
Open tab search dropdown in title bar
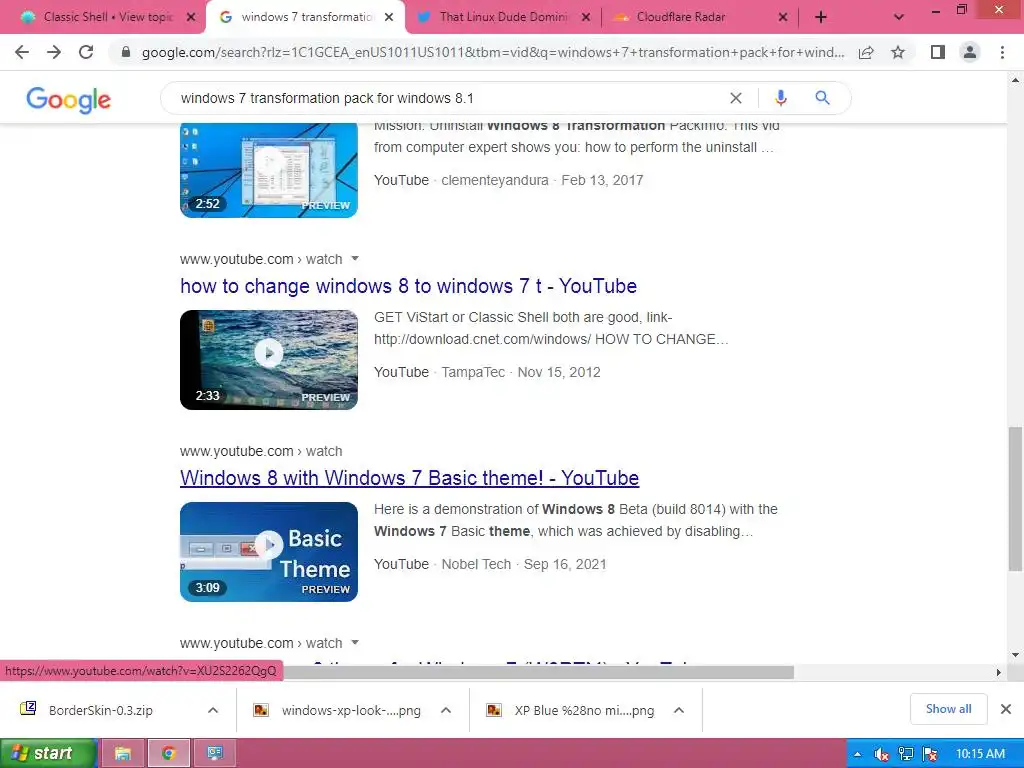pyautogui.click(x=899, y=18)
